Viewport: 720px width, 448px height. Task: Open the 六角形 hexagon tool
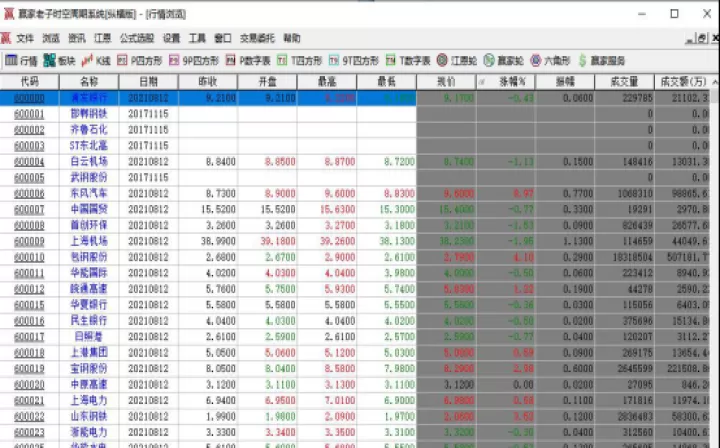point(550,61)
